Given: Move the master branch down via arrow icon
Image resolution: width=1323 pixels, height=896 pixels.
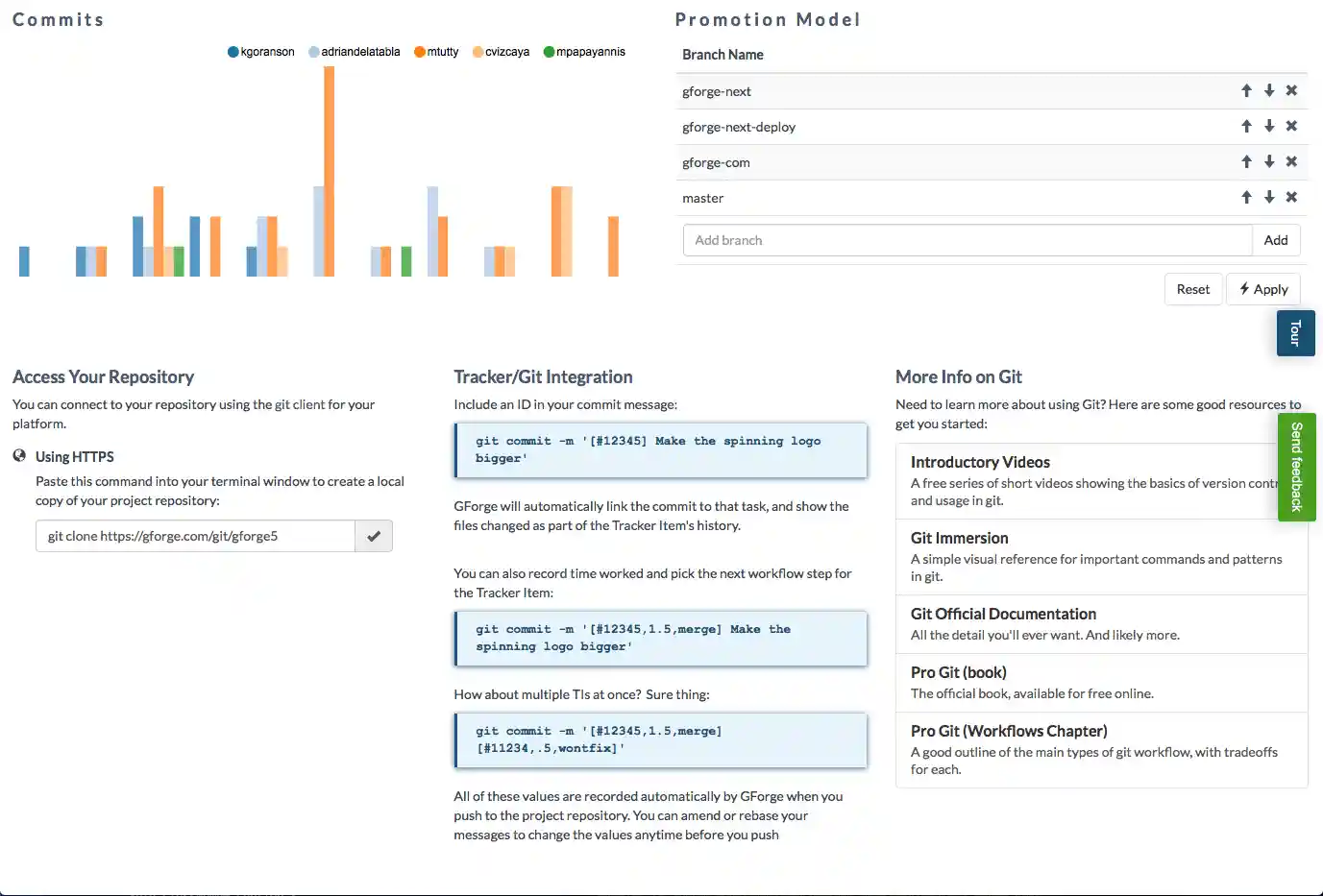Looking at the screenshot, I should (x=1269, y=197).
